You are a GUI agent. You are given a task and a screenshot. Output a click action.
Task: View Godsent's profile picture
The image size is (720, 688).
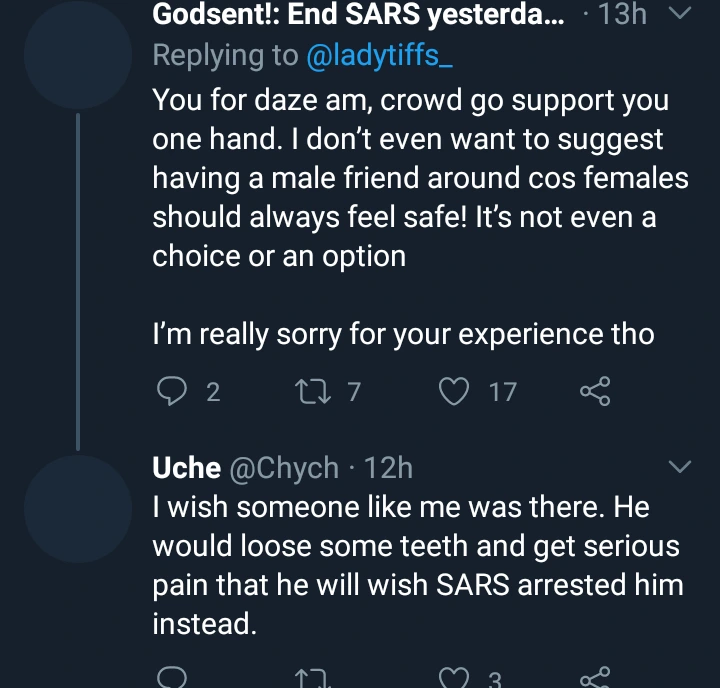click(78, 60)
